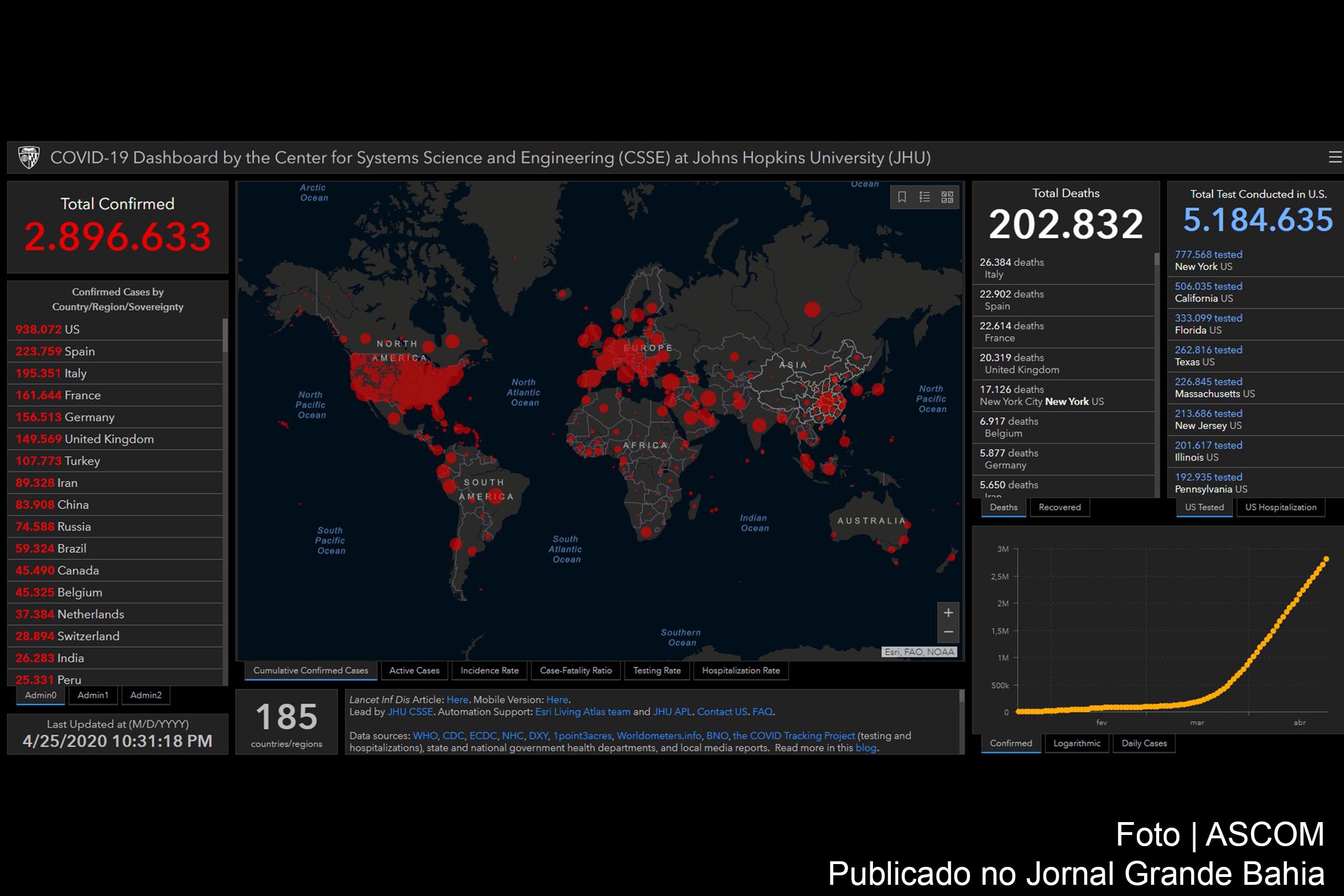Open the hamburger menu in header
This screenshot has width=1344, height=896.
click(1334, 157)
